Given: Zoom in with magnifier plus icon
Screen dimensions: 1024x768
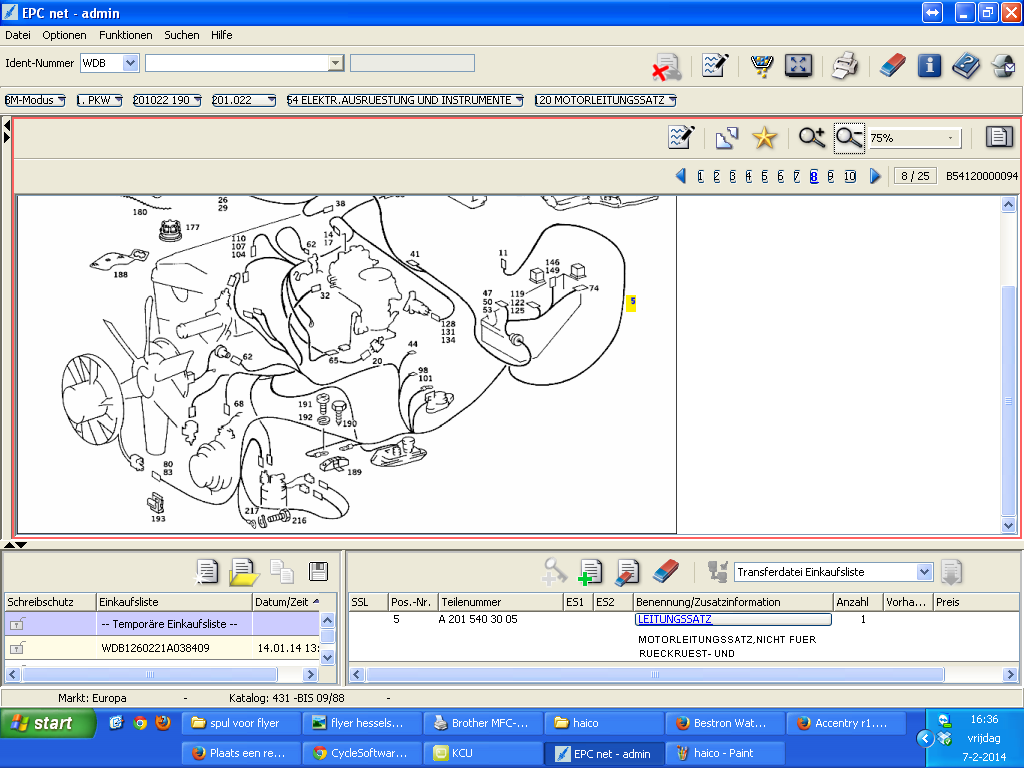Looking at the screenshot, I should [812, 138].
